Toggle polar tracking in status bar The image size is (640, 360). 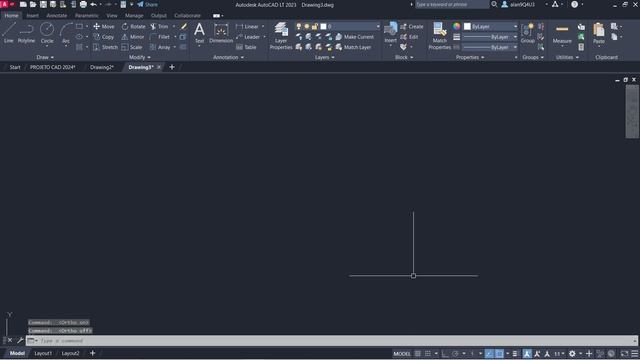(455, 353)
